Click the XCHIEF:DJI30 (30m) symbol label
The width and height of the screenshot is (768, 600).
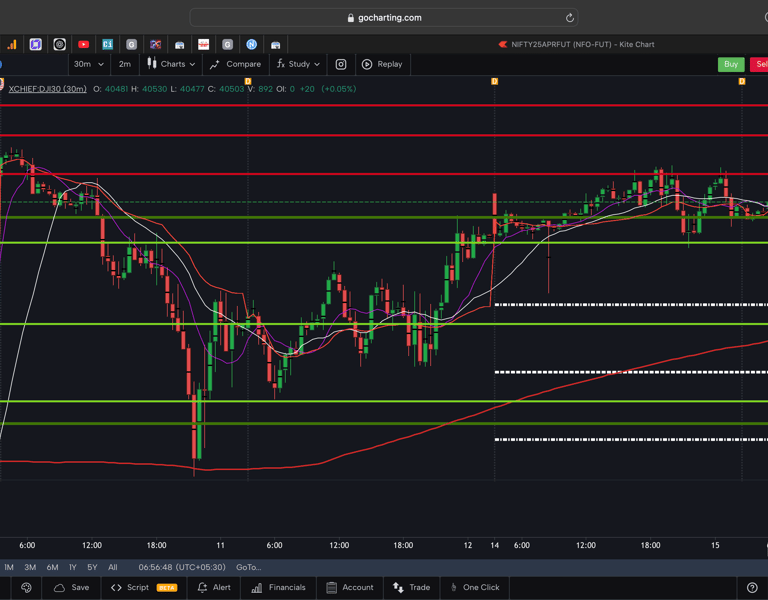[x=48, y=89]
